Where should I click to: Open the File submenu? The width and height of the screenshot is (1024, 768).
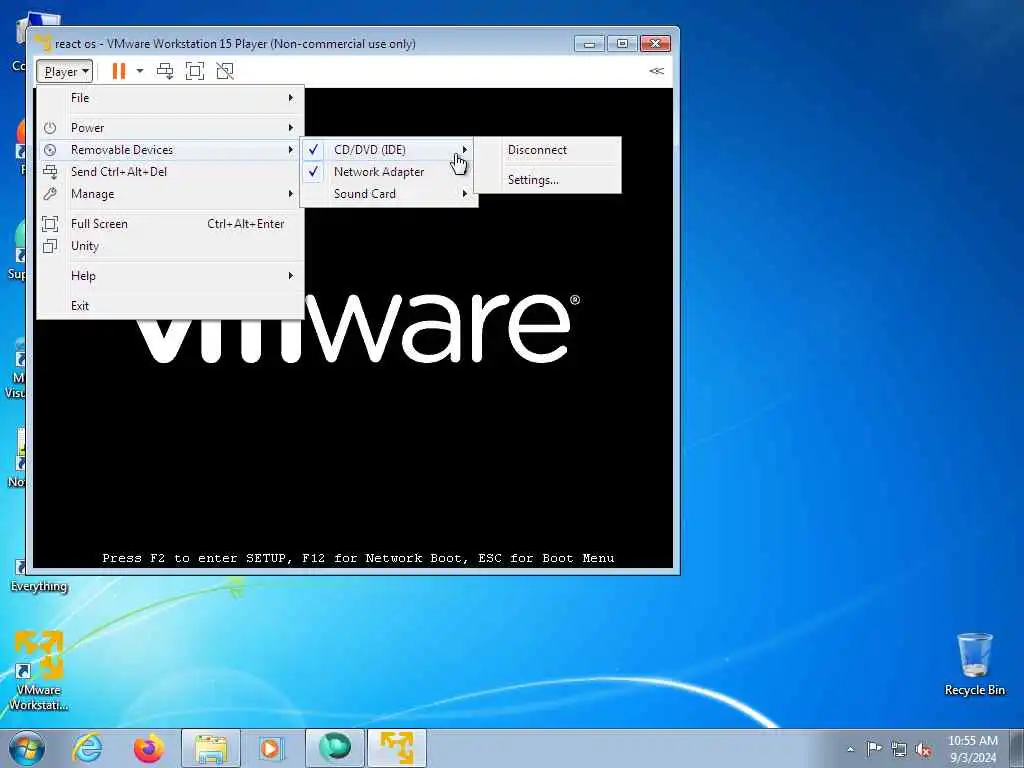[172, 98]
